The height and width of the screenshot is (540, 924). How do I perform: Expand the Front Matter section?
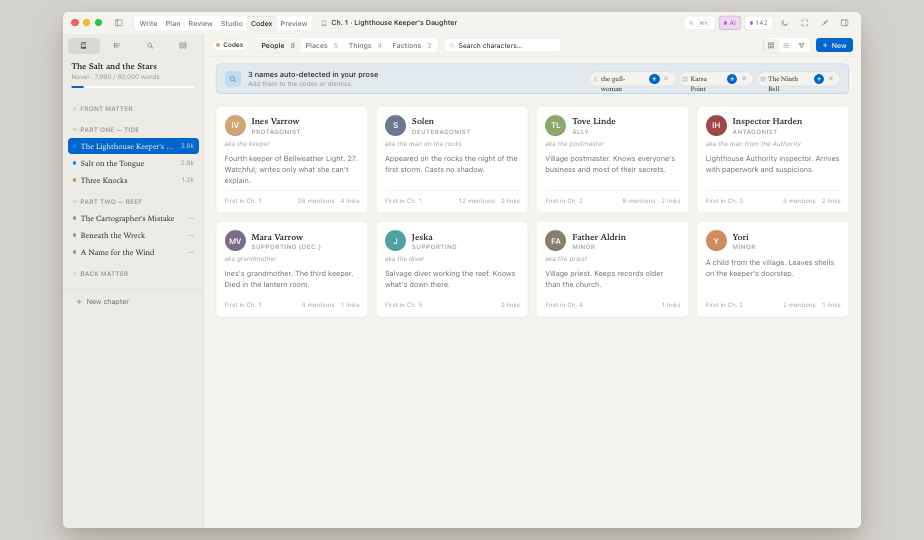click(x=106, y=108)
